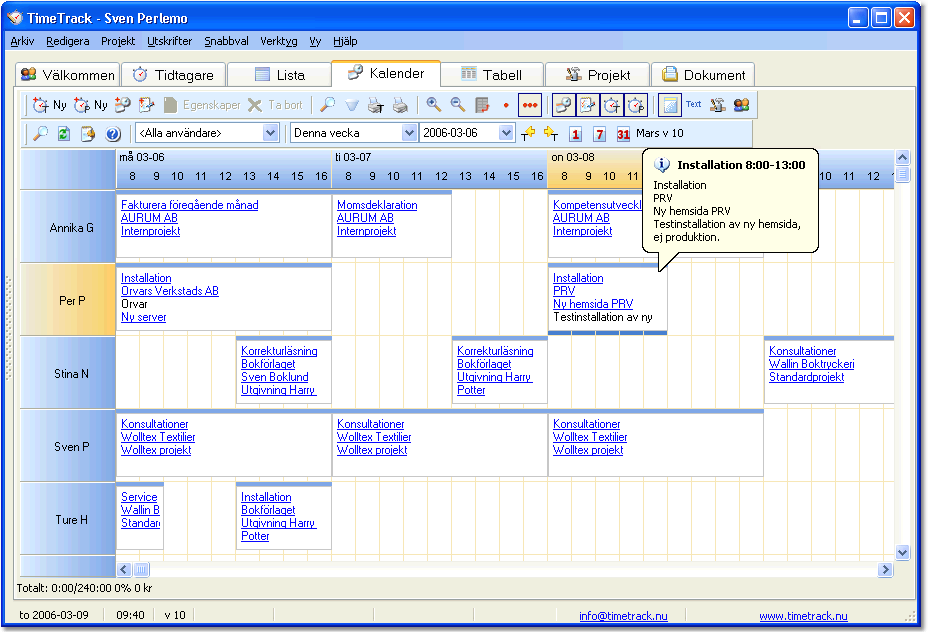Open the Redigera menu
This screenshot has width=928, height=634.
point(67,41)
